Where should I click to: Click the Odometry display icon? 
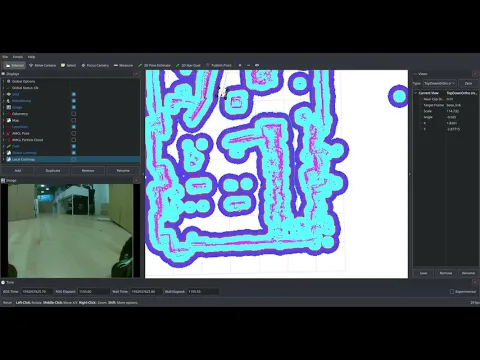(9, 114)
